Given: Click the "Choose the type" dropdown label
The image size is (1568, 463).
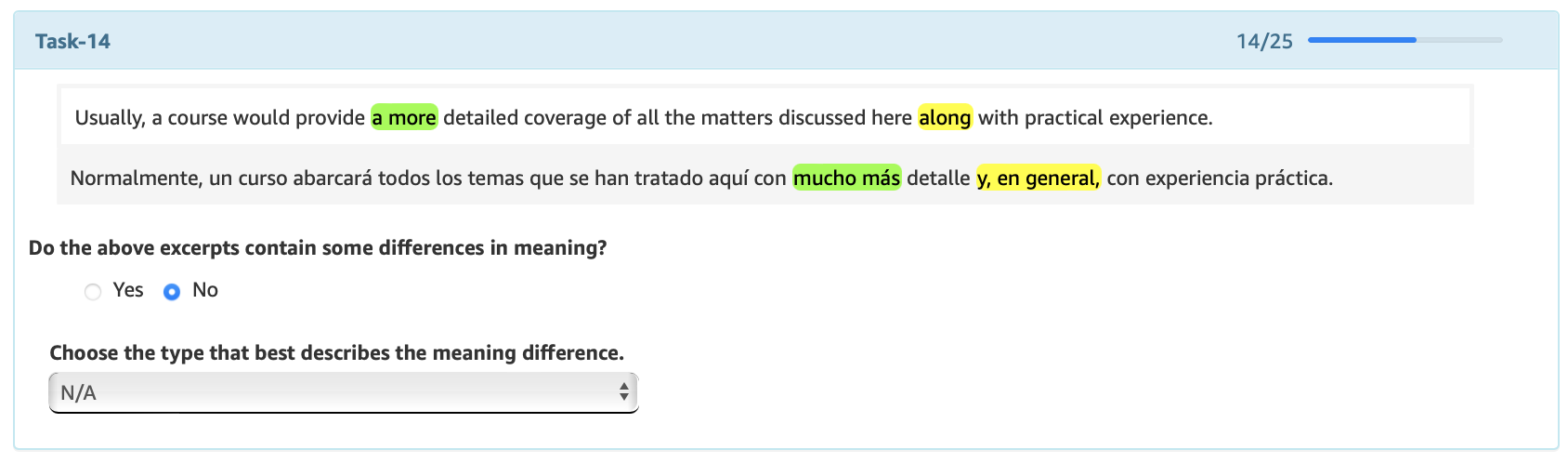Looking at the screenshot, I should pos(336,353).
